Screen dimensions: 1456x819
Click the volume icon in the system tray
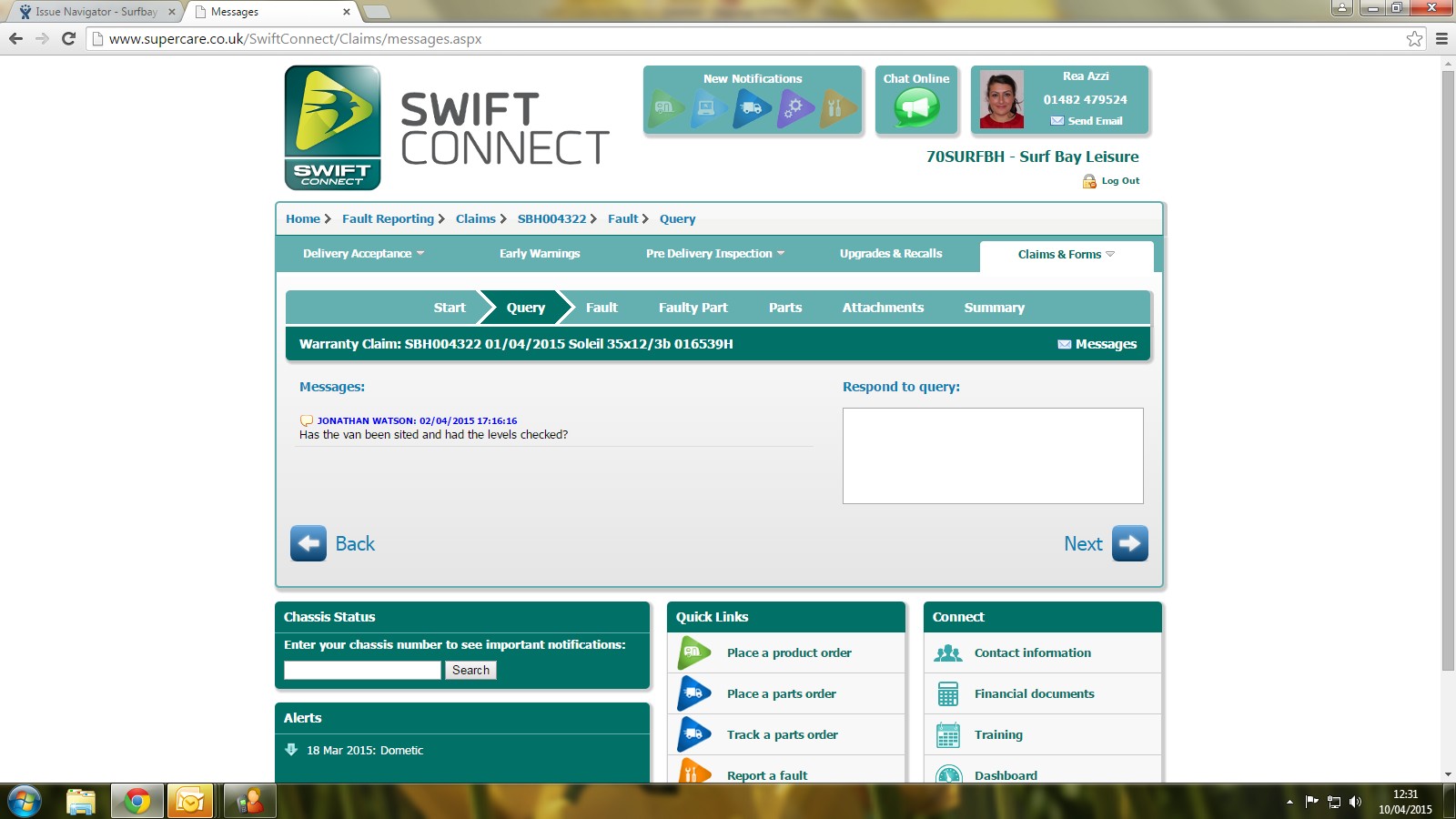tap(1355, 802)
